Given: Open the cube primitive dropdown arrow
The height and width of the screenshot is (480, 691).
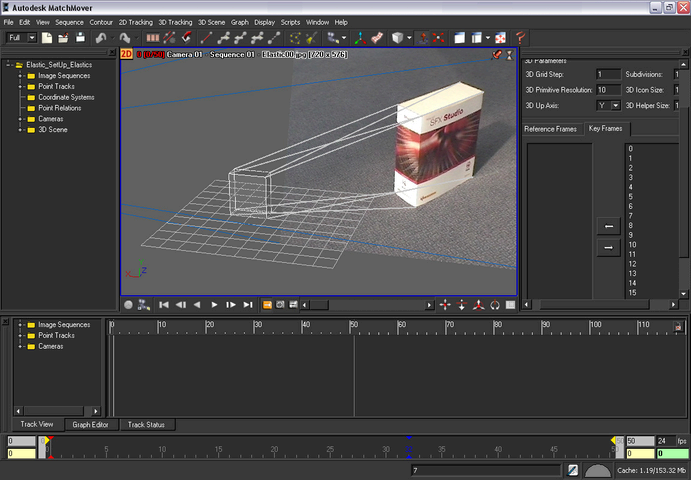Looking at the screenshot, I should click(x=409, y=38).
